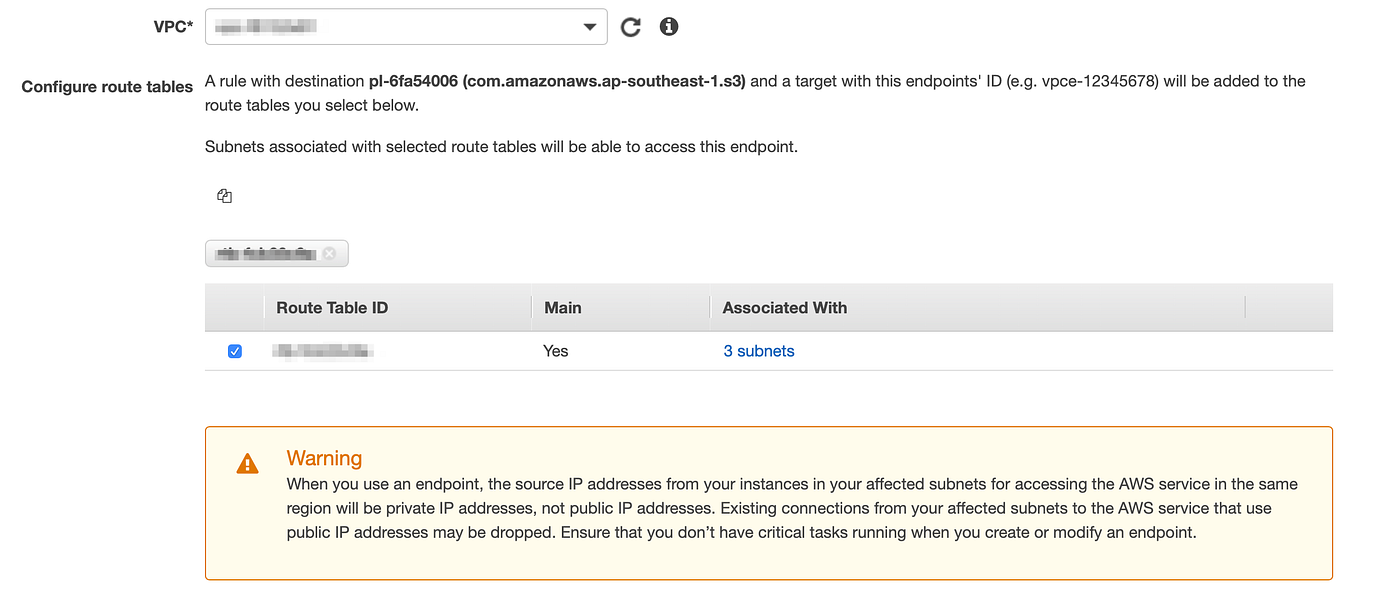Click the Associated With column header
The height and width of the screenshot is (599, 1400).
pyautogui.click(x=784, y=307)
